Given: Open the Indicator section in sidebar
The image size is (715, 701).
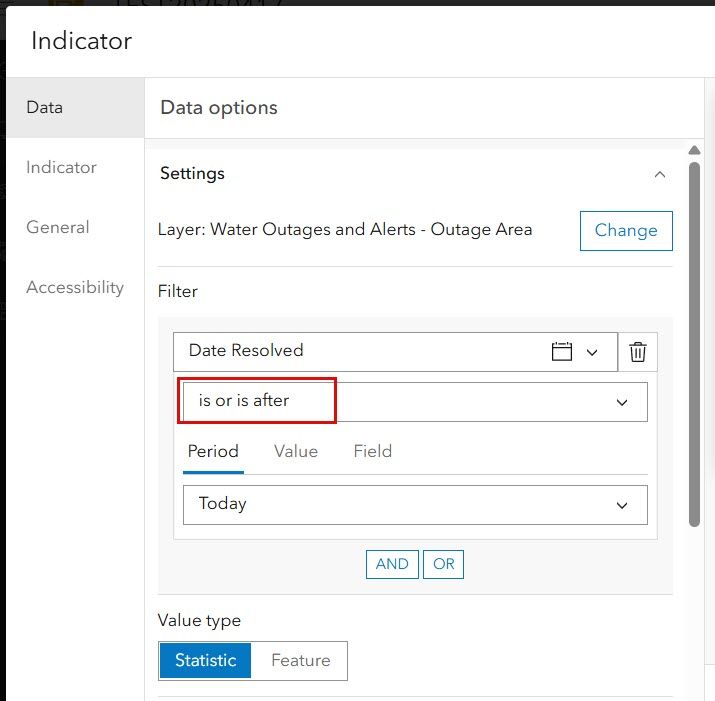Looking at the screenshot, I should [x=61, y=167].
